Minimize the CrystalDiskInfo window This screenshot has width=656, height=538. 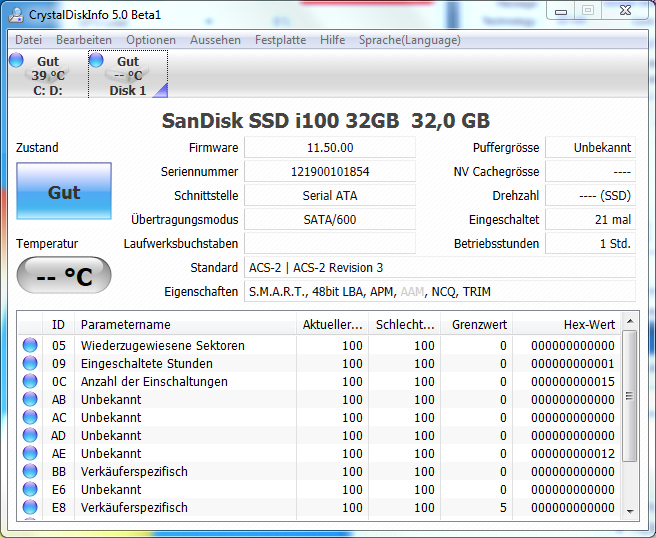[561, 11]
